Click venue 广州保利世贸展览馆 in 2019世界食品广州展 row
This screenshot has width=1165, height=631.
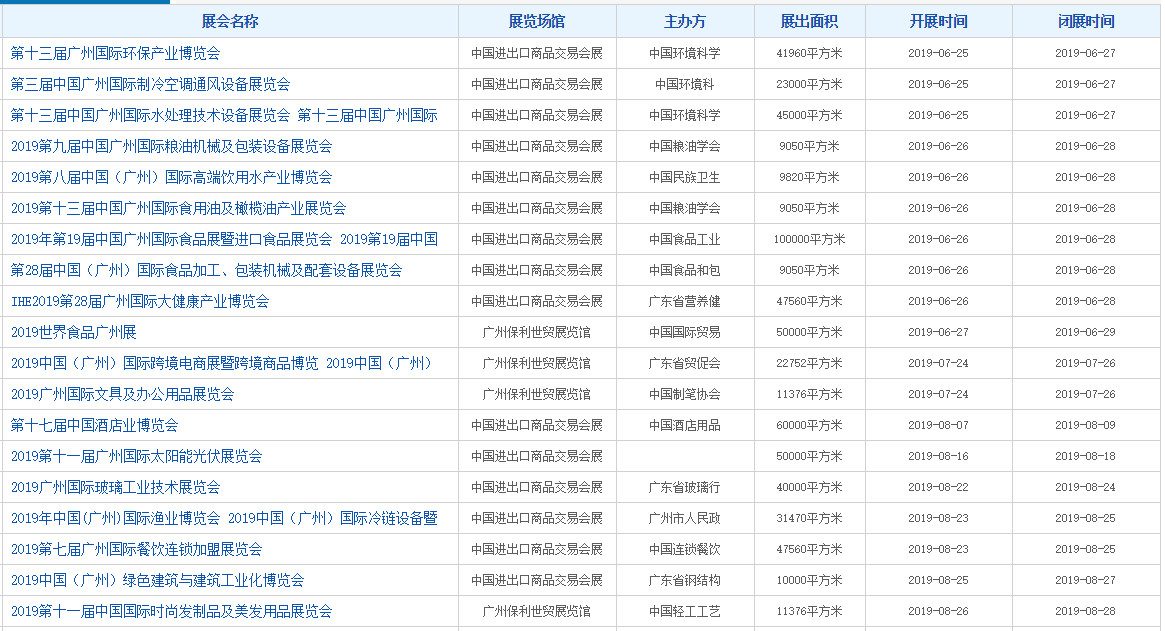[536, 332]
